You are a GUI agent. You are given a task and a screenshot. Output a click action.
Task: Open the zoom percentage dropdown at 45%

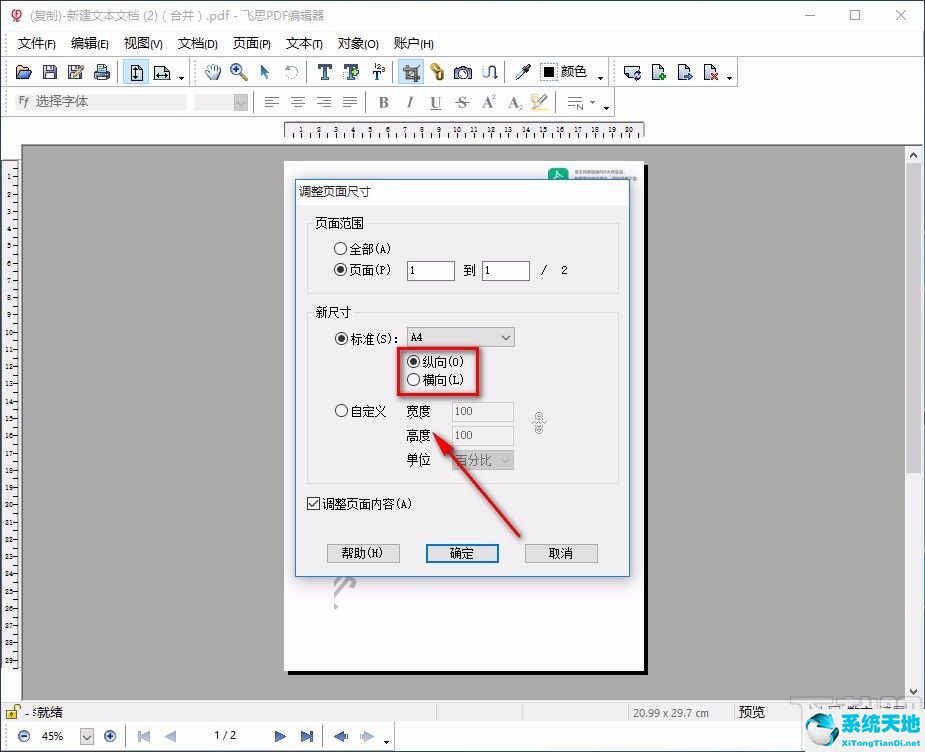coord(86,736)
